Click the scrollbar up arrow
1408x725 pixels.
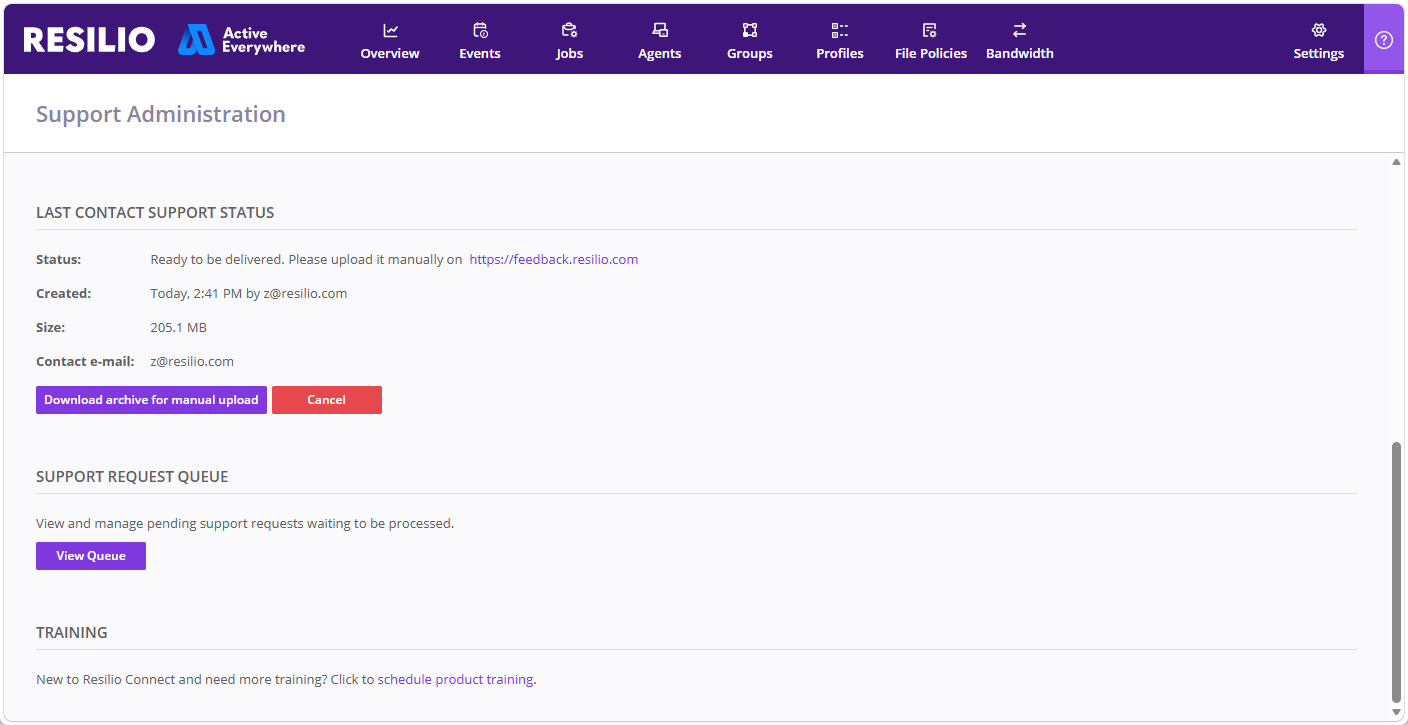(1397, 163)
